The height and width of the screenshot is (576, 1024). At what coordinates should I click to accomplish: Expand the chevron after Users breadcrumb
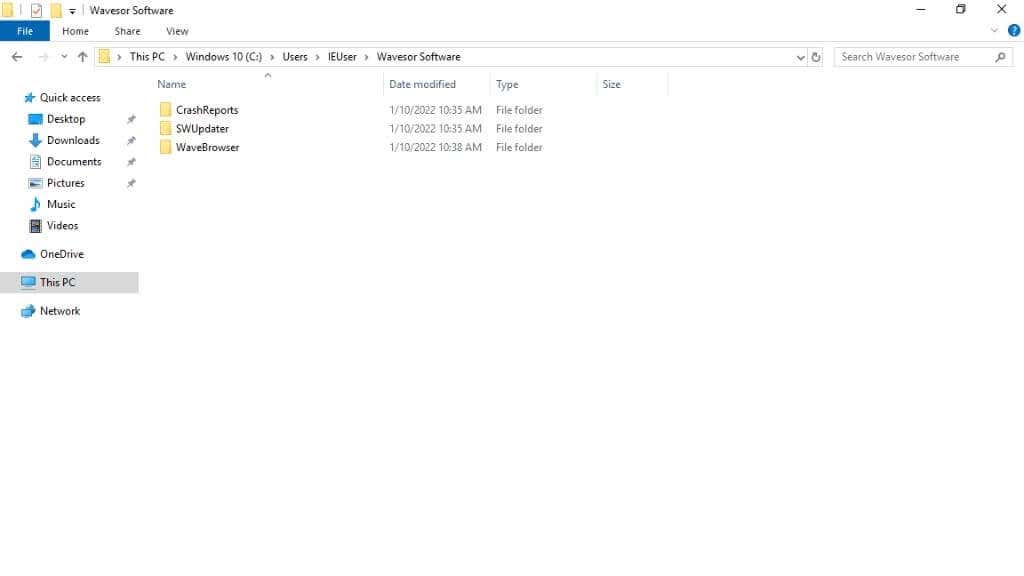pyautogui.click(x=317, y=57)
